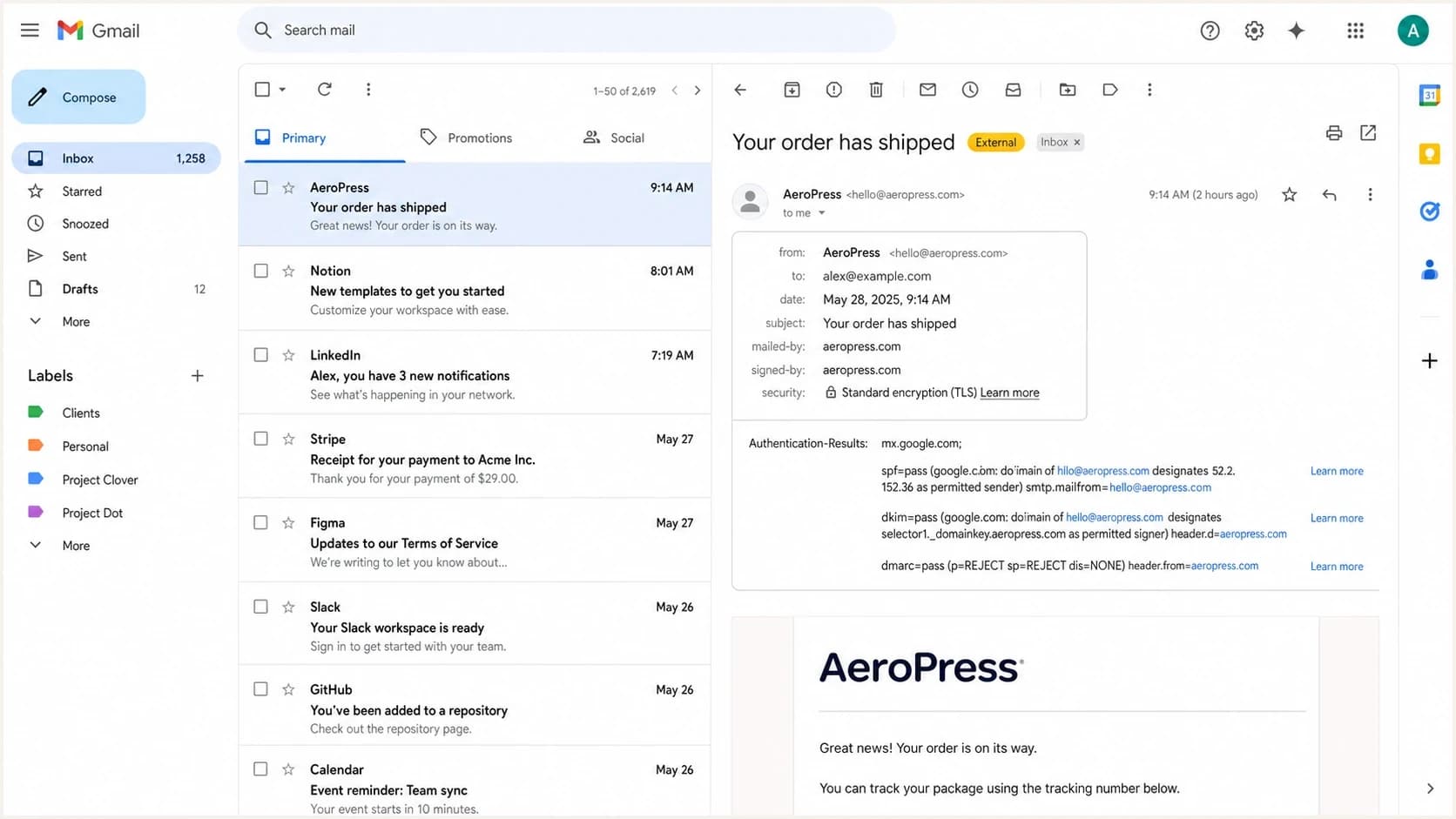
Task: Select the Figma email checkbox
Action: click(x=260, y=522)
